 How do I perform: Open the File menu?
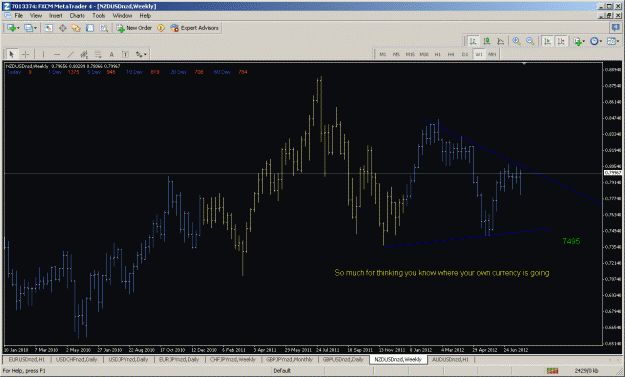19,16
